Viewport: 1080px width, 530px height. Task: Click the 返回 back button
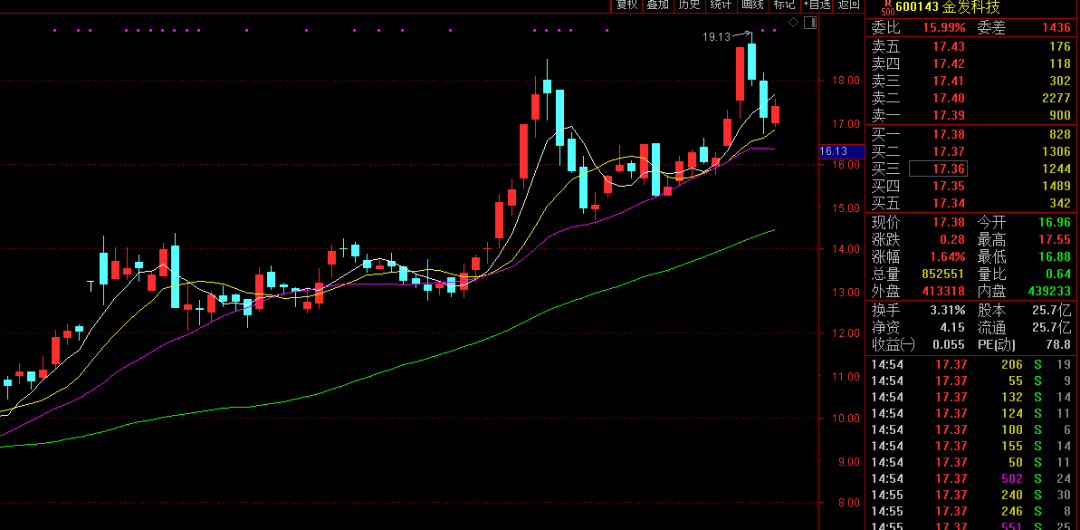(x=849, y=5)
